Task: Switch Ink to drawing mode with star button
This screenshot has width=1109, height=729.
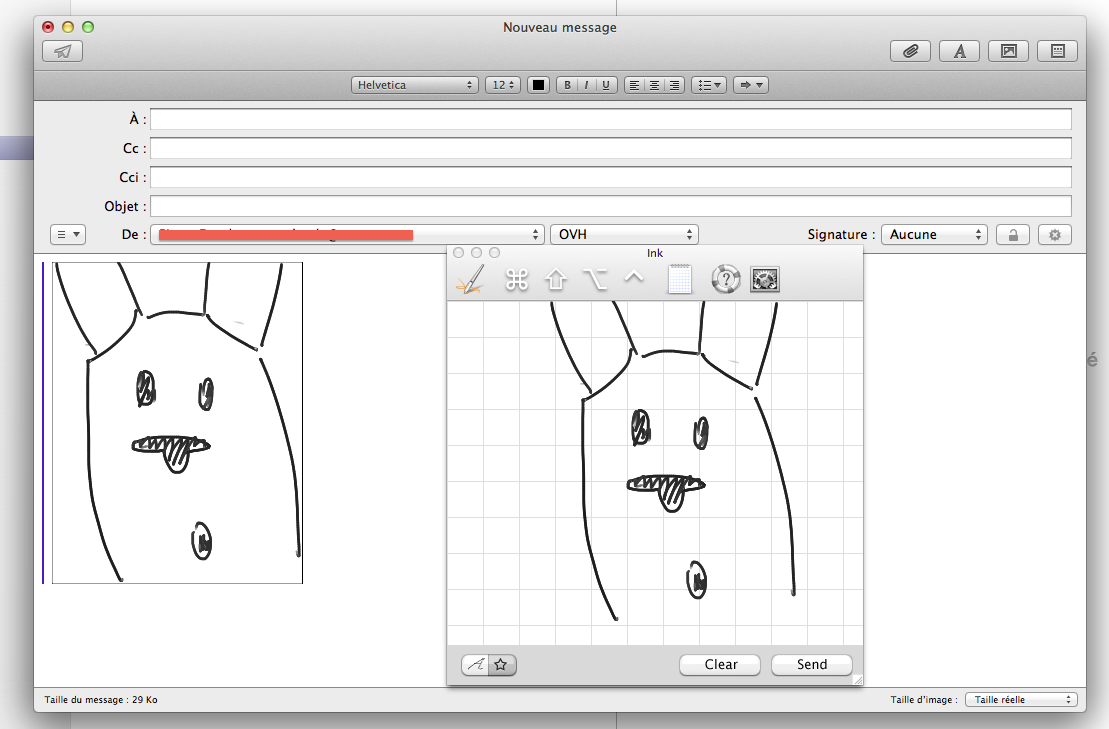Action: click(x=502, y=664)
